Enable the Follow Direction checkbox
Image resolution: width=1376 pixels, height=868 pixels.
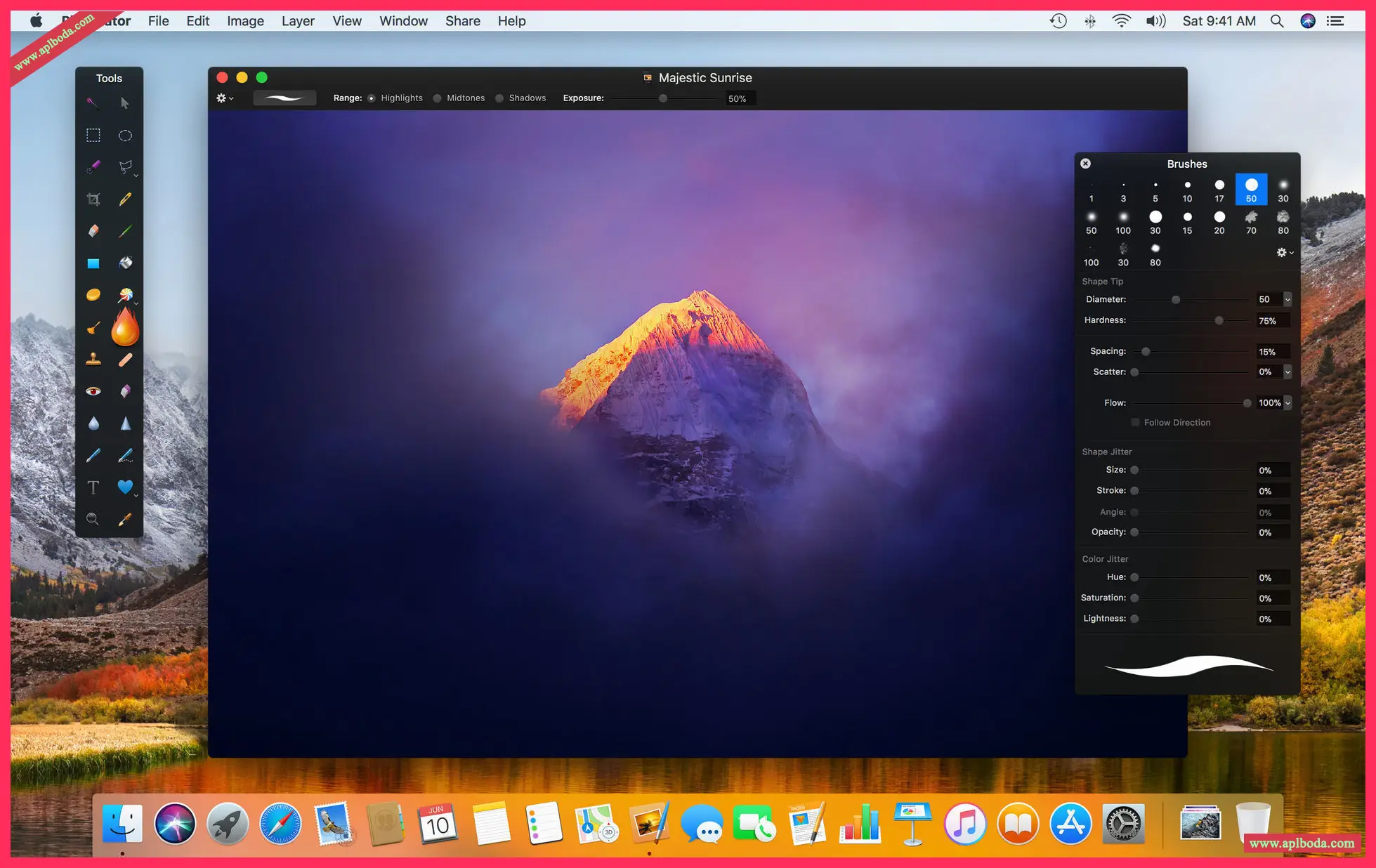point(1135,422)
